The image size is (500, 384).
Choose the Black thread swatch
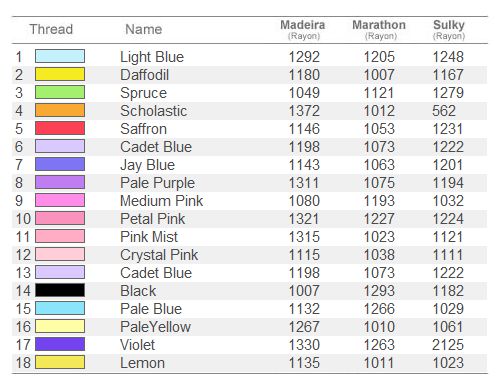tap(60, 290)
